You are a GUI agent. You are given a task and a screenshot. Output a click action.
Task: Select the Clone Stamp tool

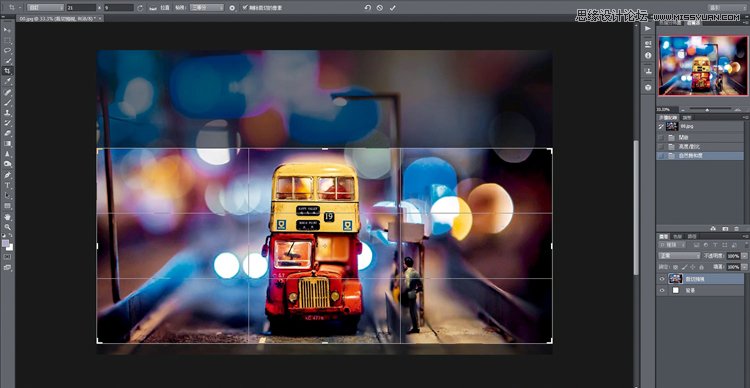[8, 112]
